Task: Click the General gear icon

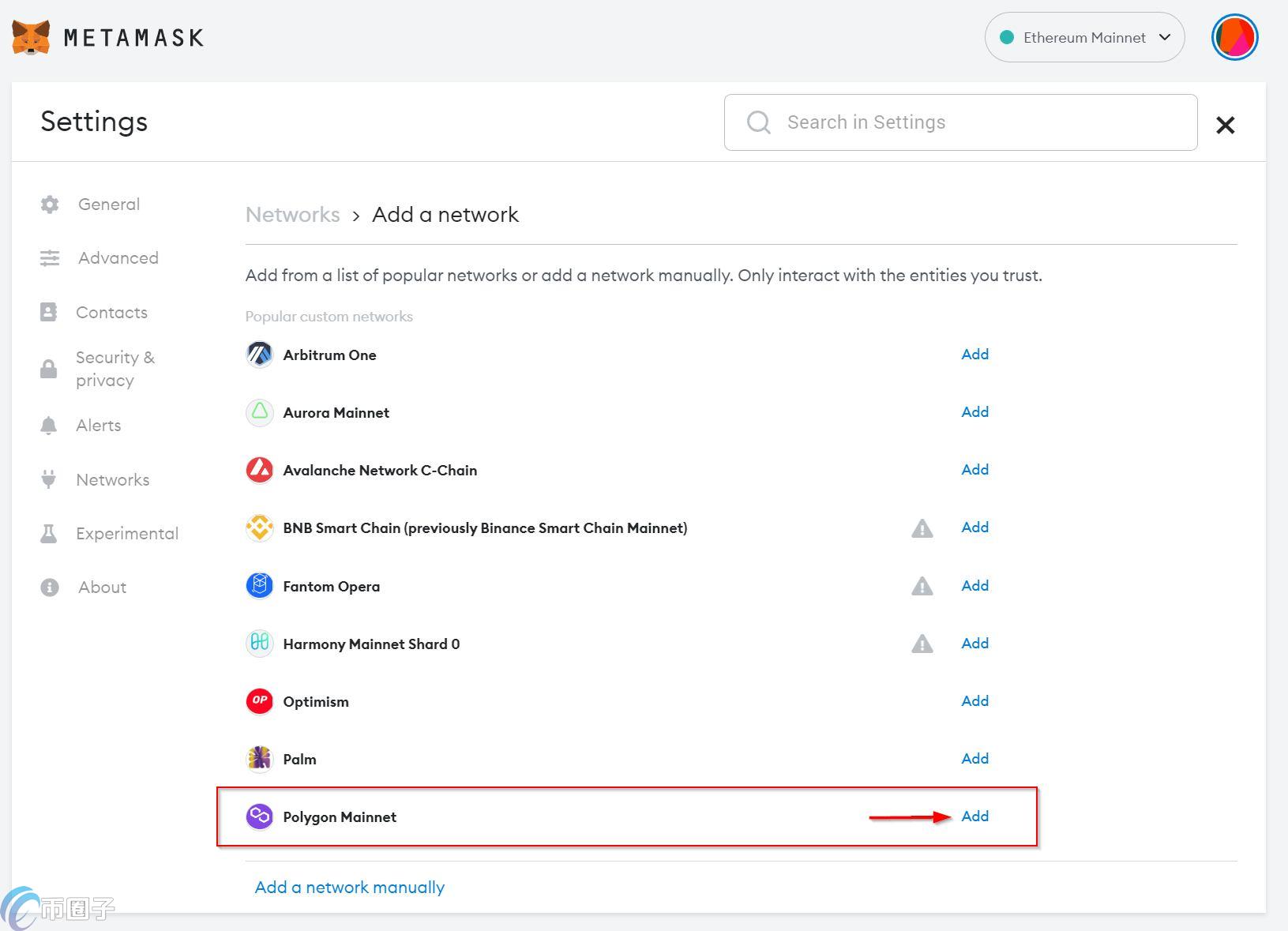Action: (x=50, y=205)
